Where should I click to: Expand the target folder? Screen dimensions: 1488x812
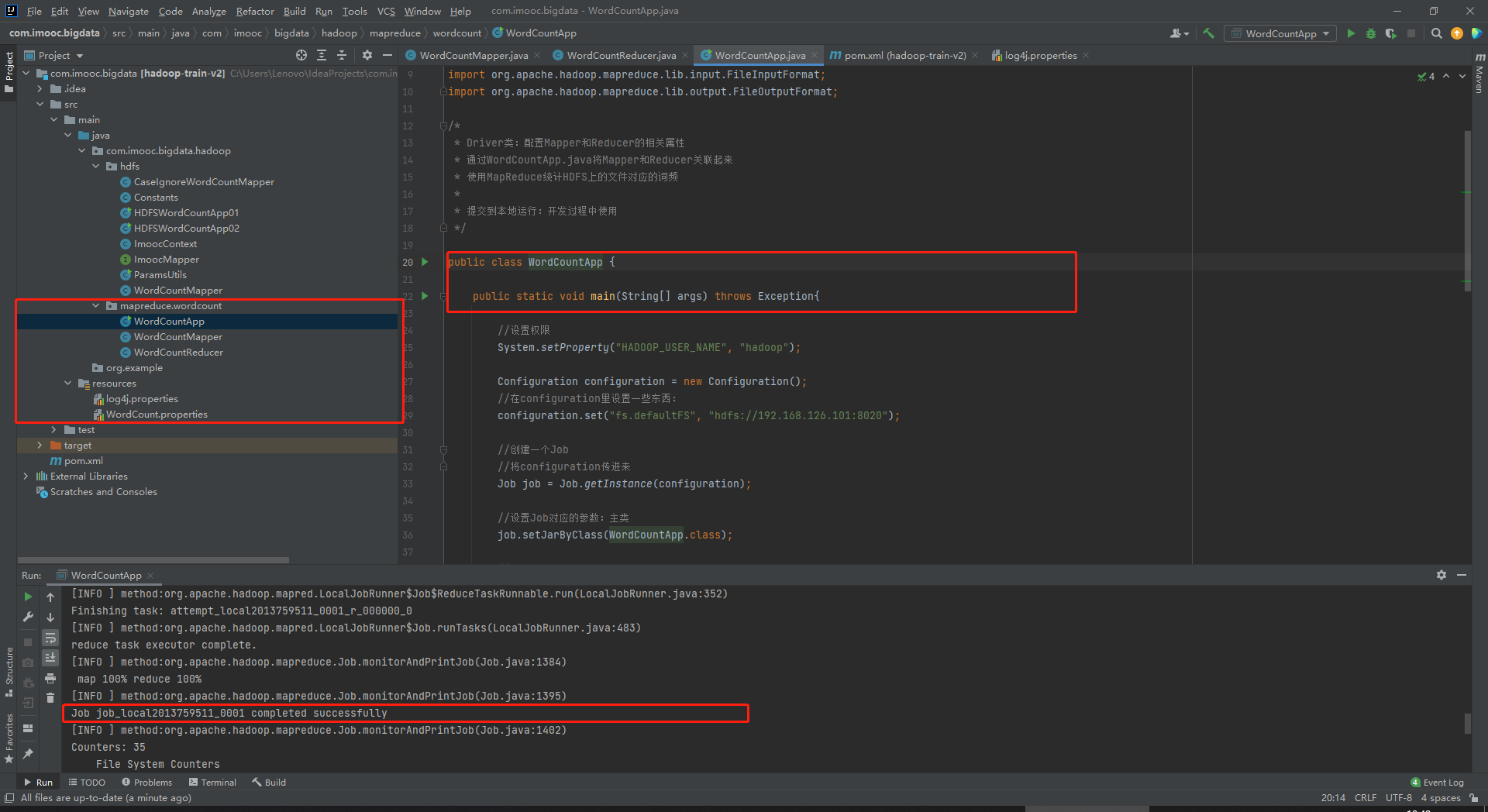point(40,446)
